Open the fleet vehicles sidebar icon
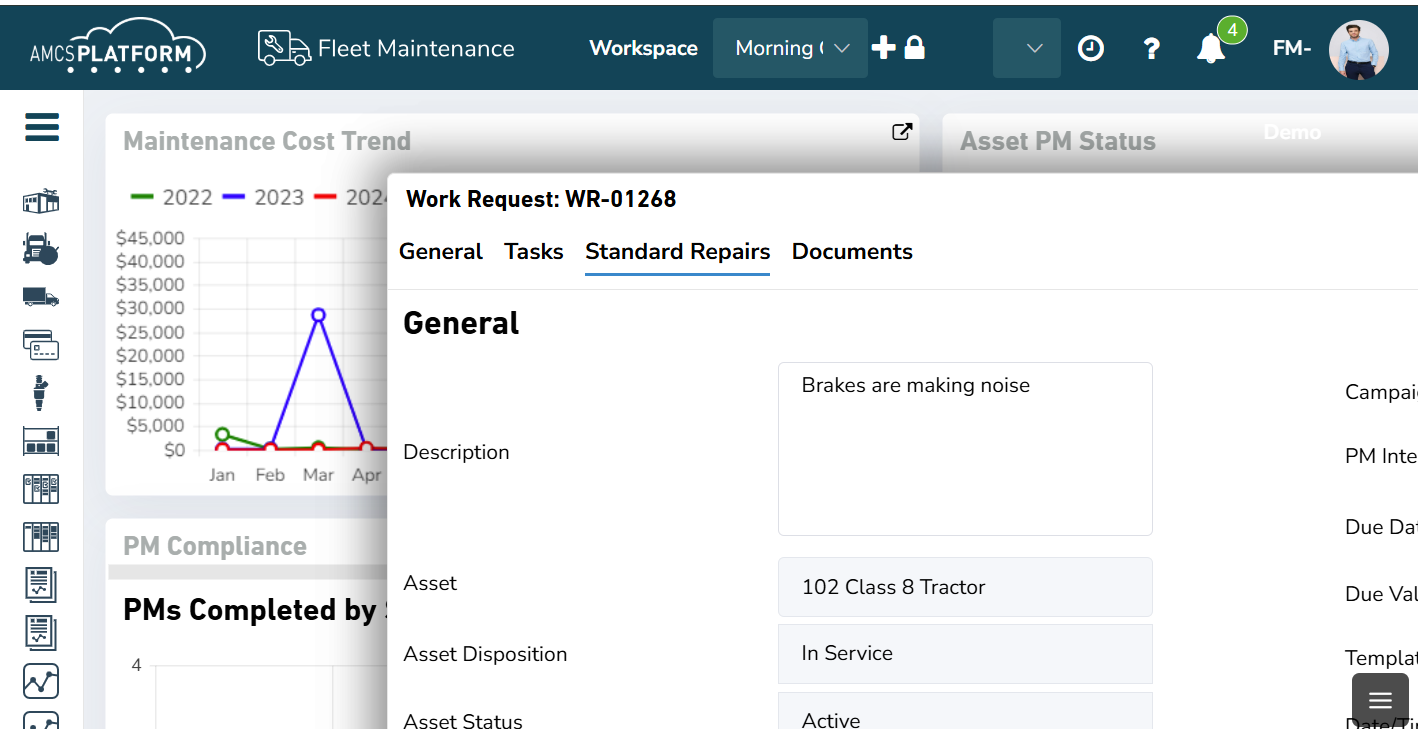 [x=40, y=297]
